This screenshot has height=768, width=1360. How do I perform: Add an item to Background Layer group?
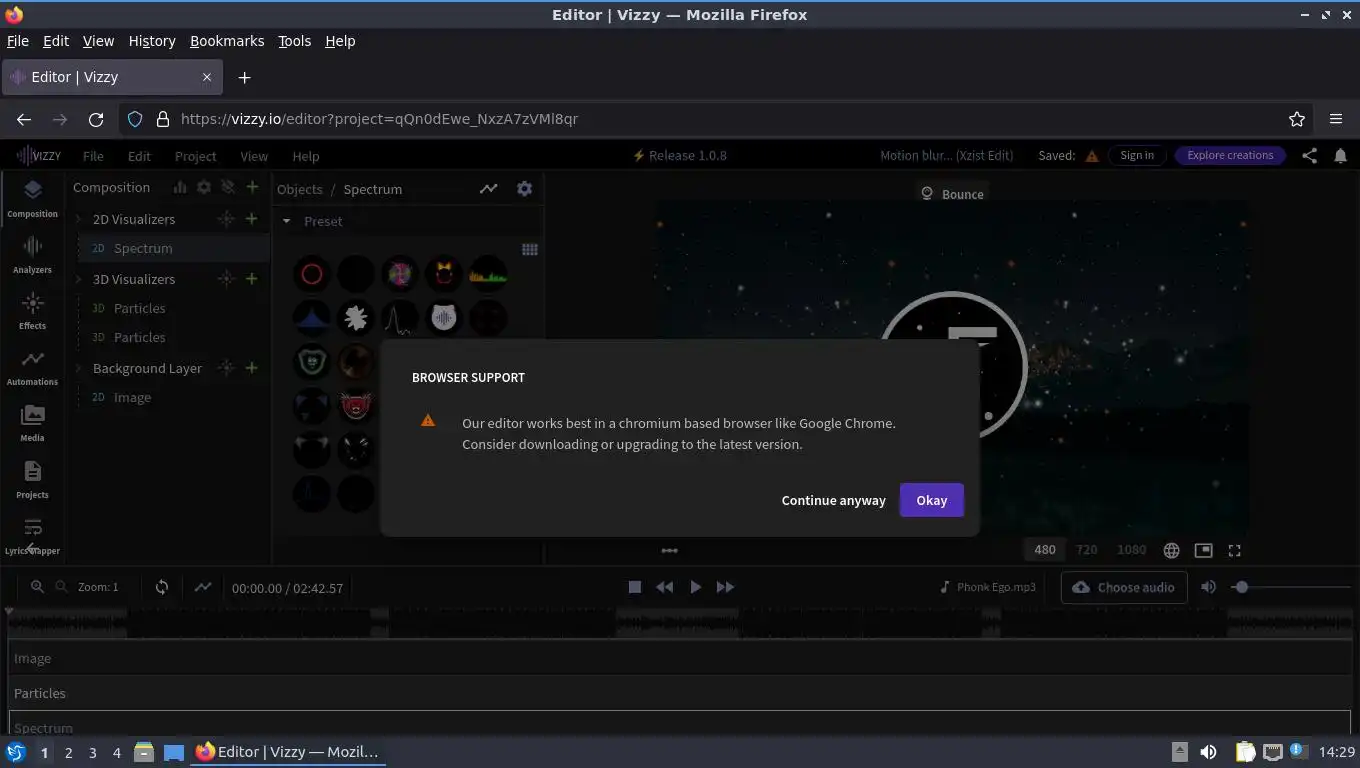coord(251,368)
